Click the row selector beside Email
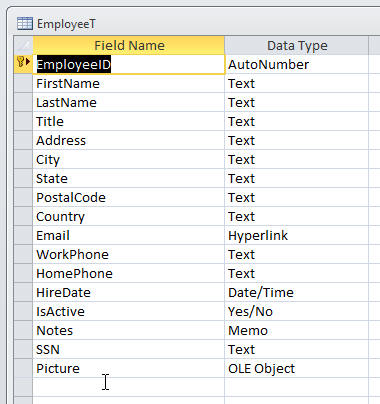Image resolution: width=380 pixels, height=404 pixels. point(23,235)
